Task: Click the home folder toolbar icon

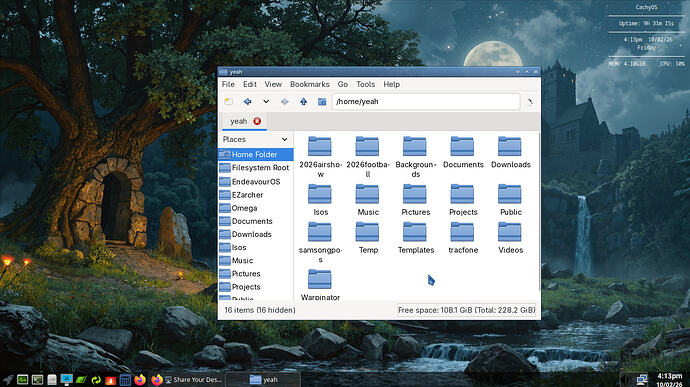Action: click(322, 102)
